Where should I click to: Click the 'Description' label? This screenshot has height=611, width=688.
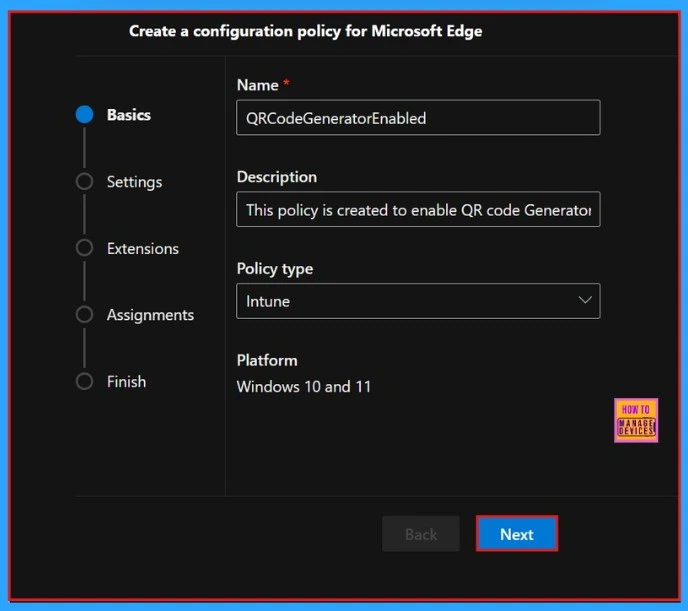276,177
